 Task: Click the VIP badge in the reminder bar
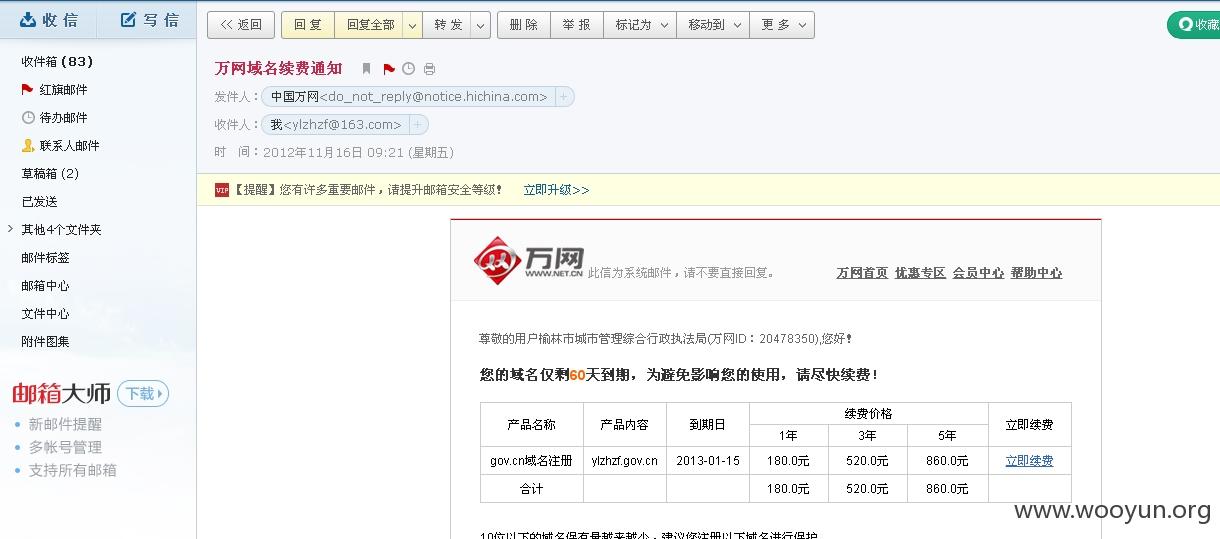click(222, 190)
